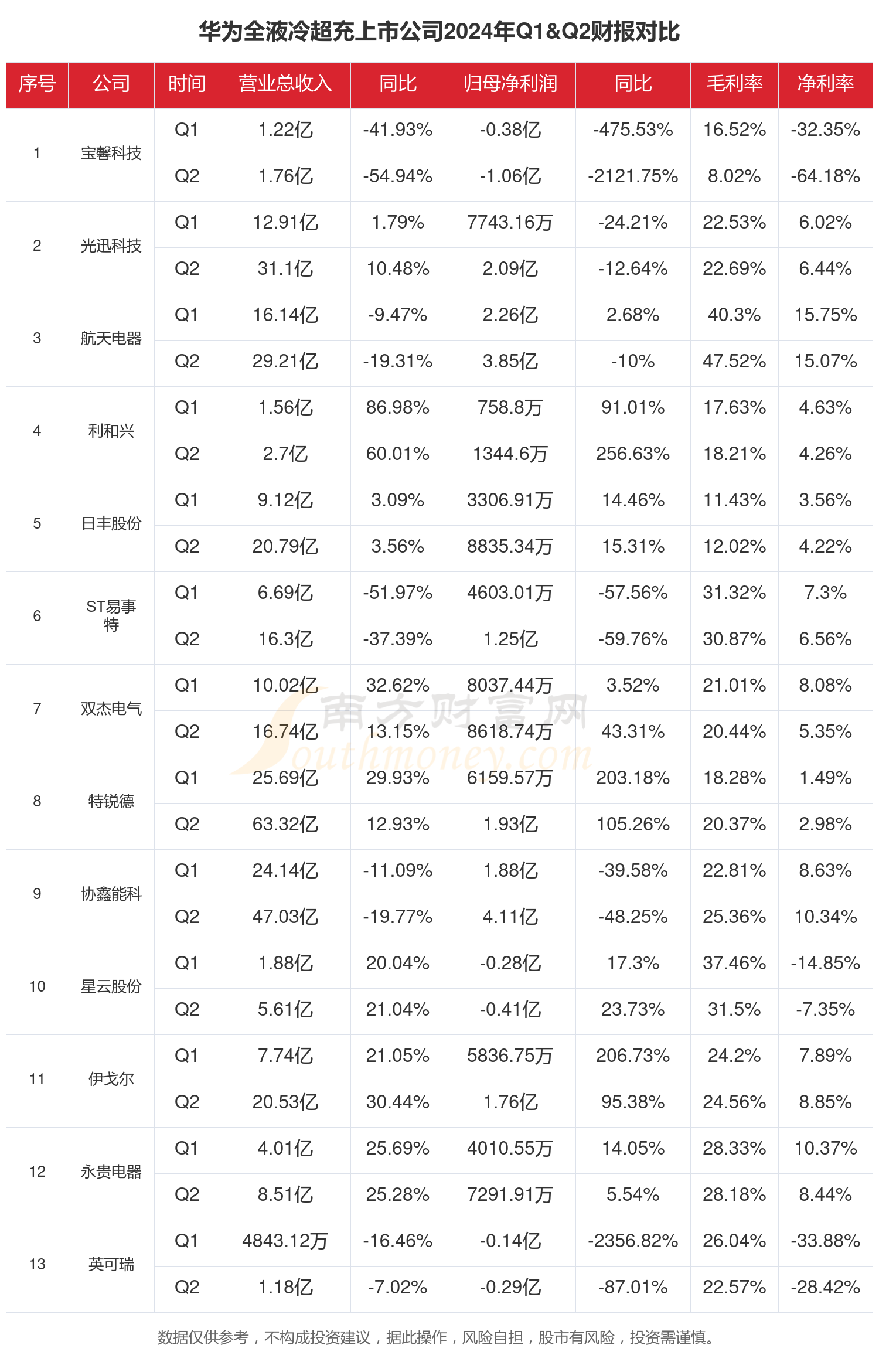Click the 4843.12万 revenue cell
Image resolution: width=879 pixels, height=1372 pixels.
[285, 1241]
